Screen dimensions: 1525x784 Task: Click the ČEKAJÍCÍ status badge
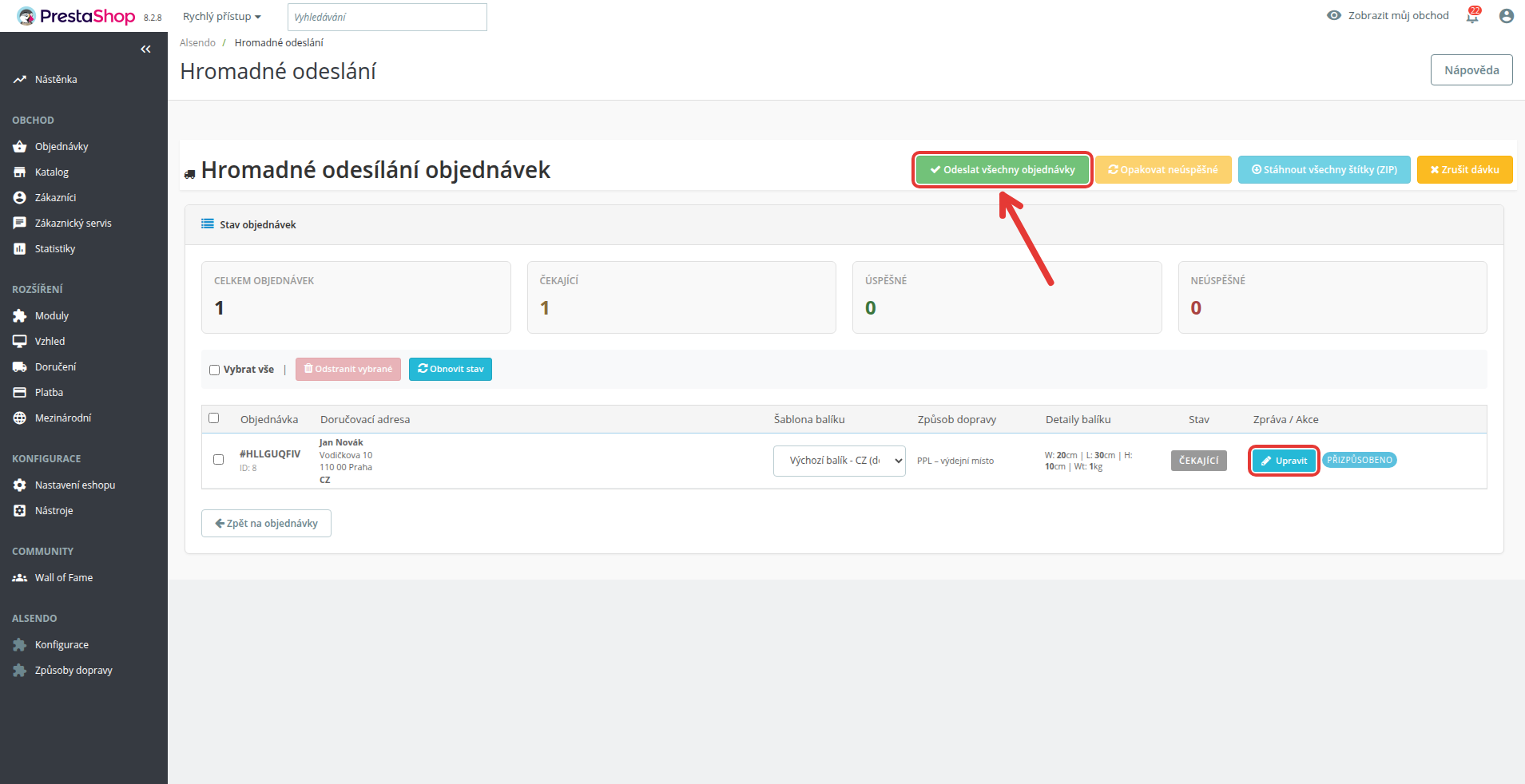1199,461
